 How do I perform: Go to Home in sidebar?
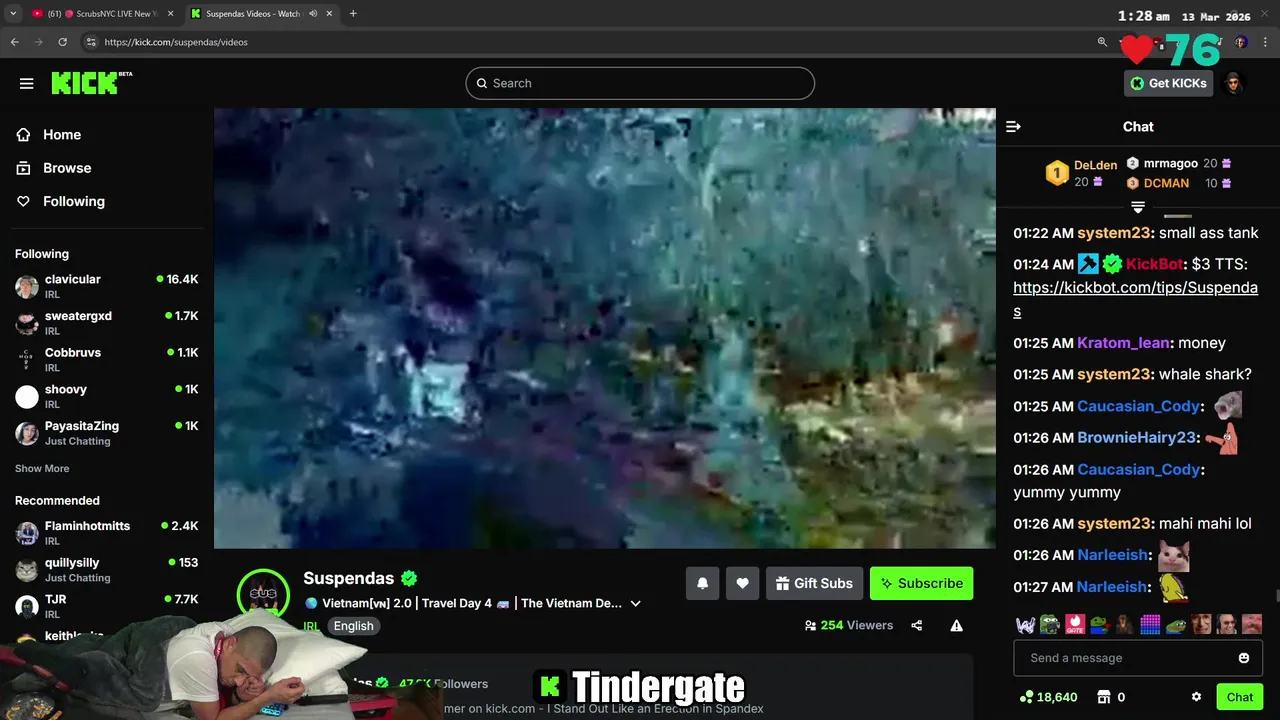[62, 135]
